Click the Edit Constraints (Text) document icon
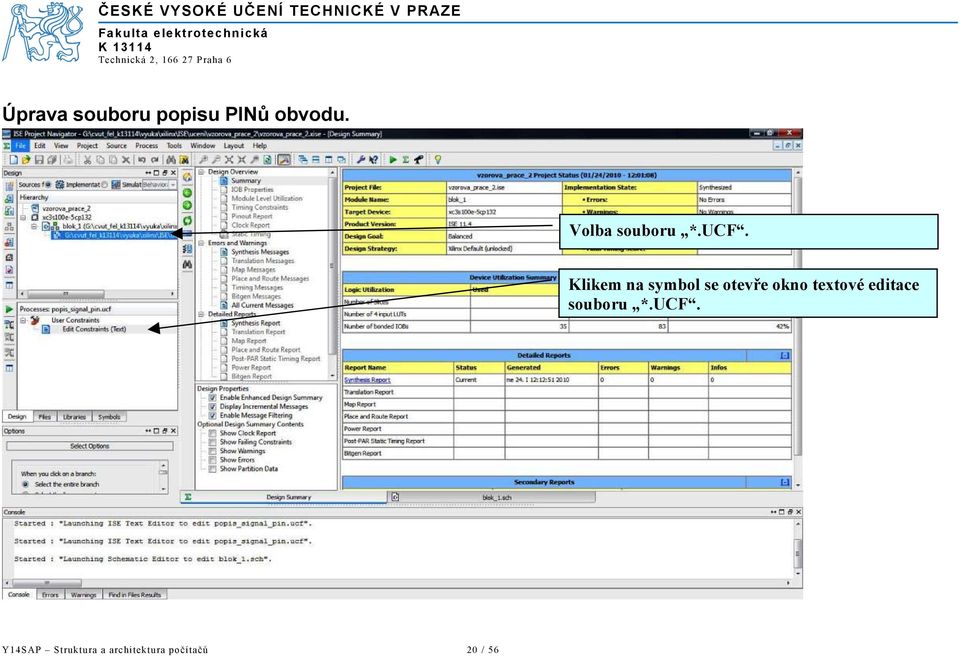 [46, 329]
